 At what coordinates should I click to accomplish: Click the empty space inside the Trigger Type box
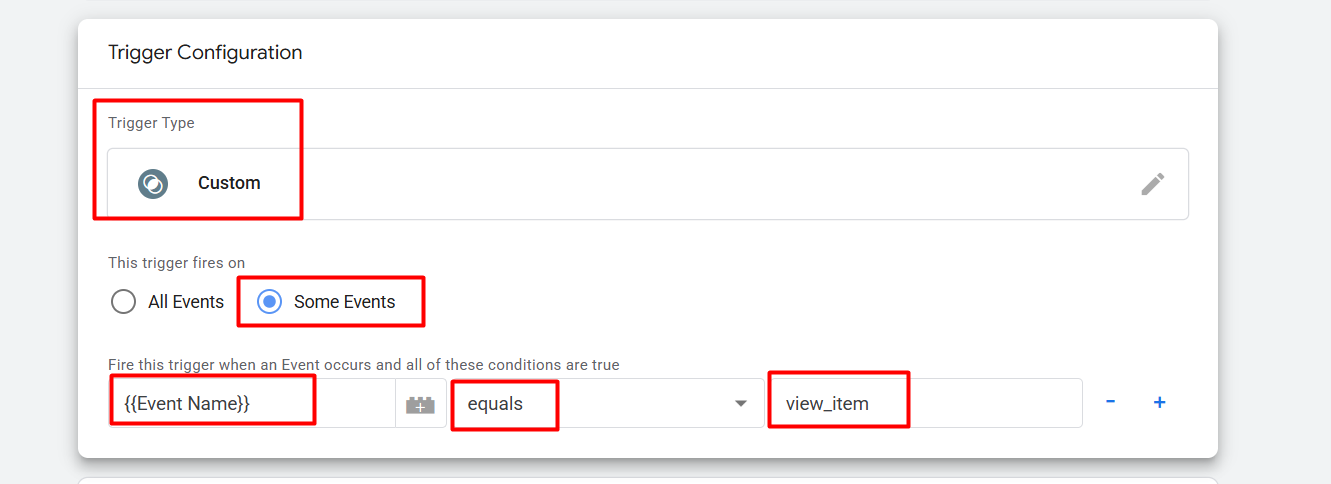[x=700, y=184]
